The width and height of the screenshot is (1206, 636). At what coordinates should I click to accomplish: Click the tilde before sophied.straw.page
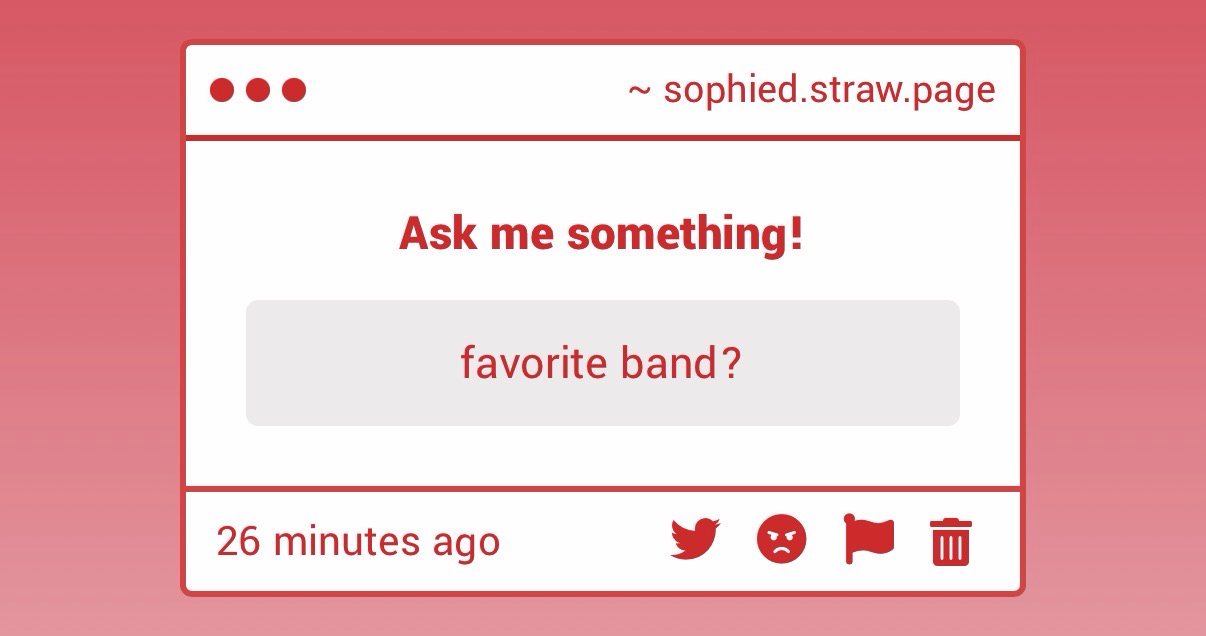point(639,90)
